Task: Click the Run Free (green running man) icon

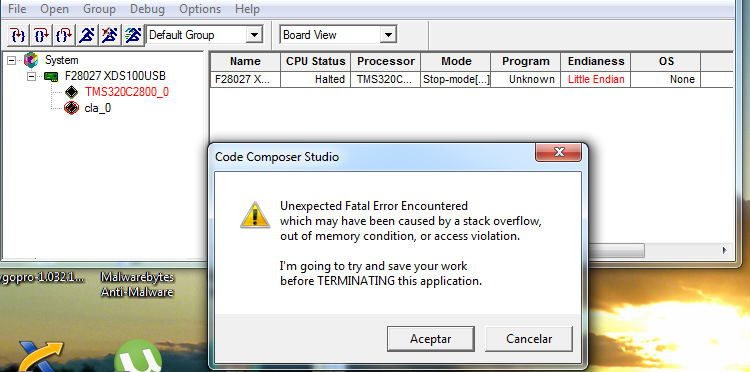Action: pyautogui.click(x=132, y=35)
